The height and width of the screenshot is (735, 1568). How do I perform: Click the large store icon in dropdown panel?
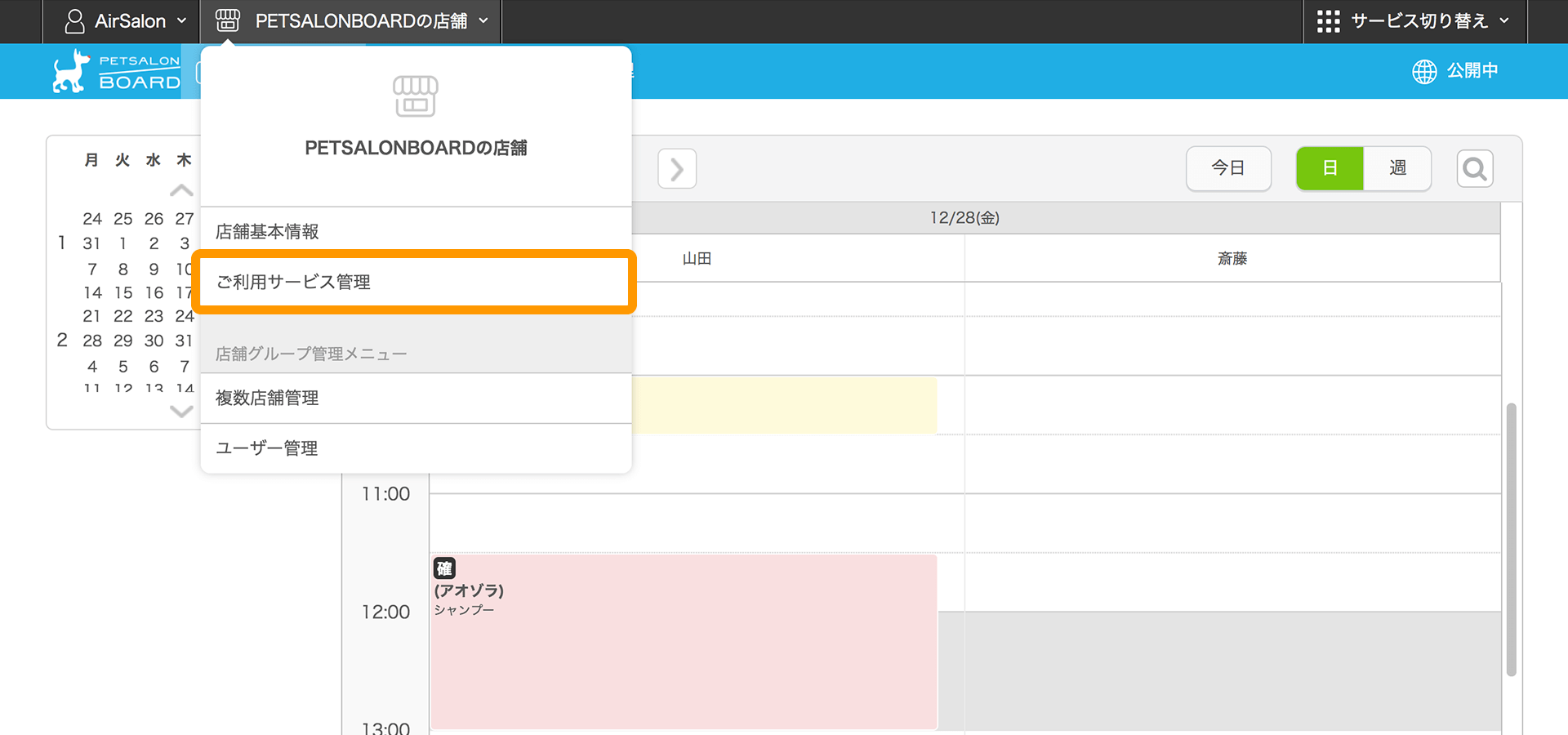point(416,96)
